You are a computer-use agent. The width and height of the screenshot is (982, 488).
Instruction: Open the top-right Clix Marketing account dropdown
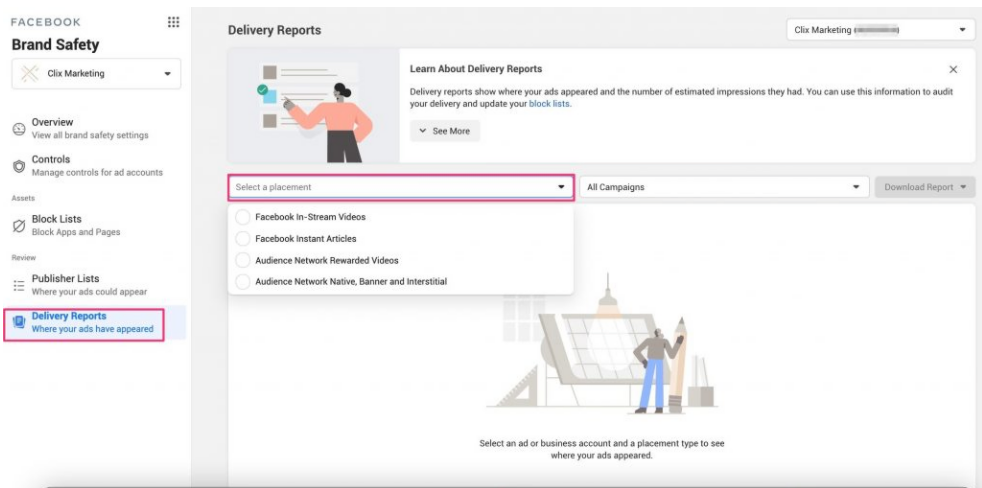tap(881, 30)
